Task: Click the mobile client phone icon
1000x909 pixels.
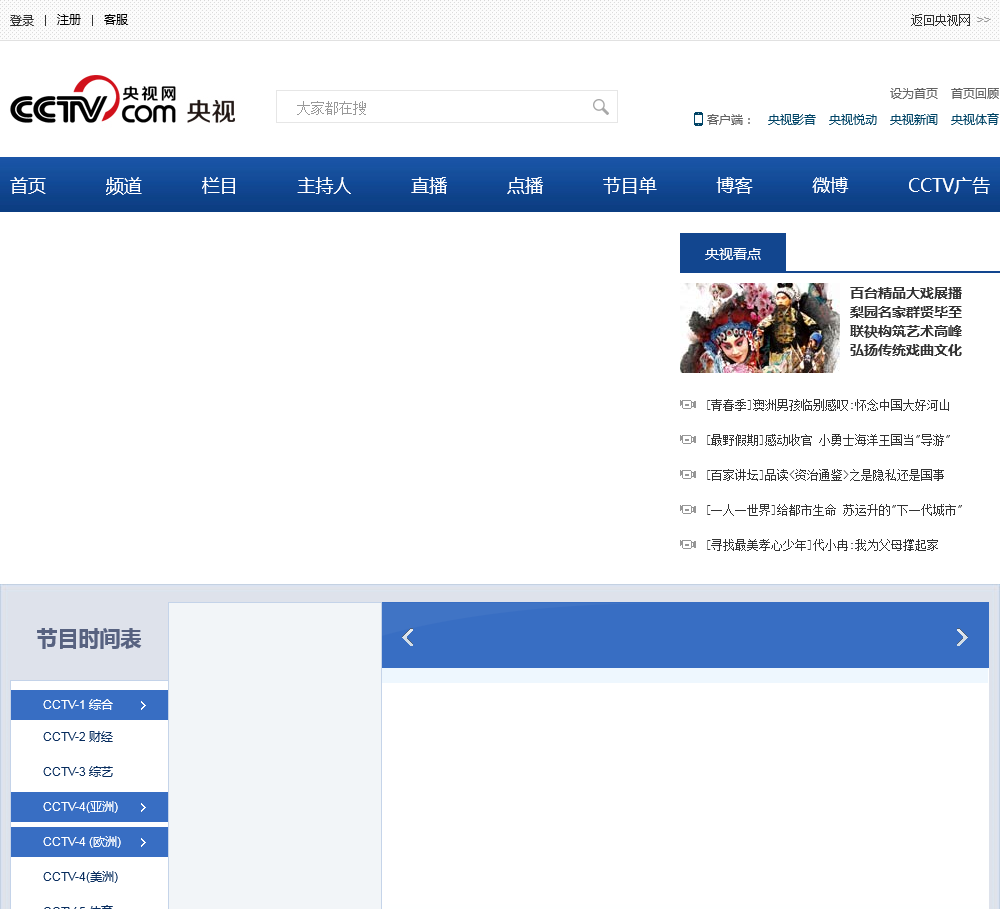Action: click(x=698, y=119)
